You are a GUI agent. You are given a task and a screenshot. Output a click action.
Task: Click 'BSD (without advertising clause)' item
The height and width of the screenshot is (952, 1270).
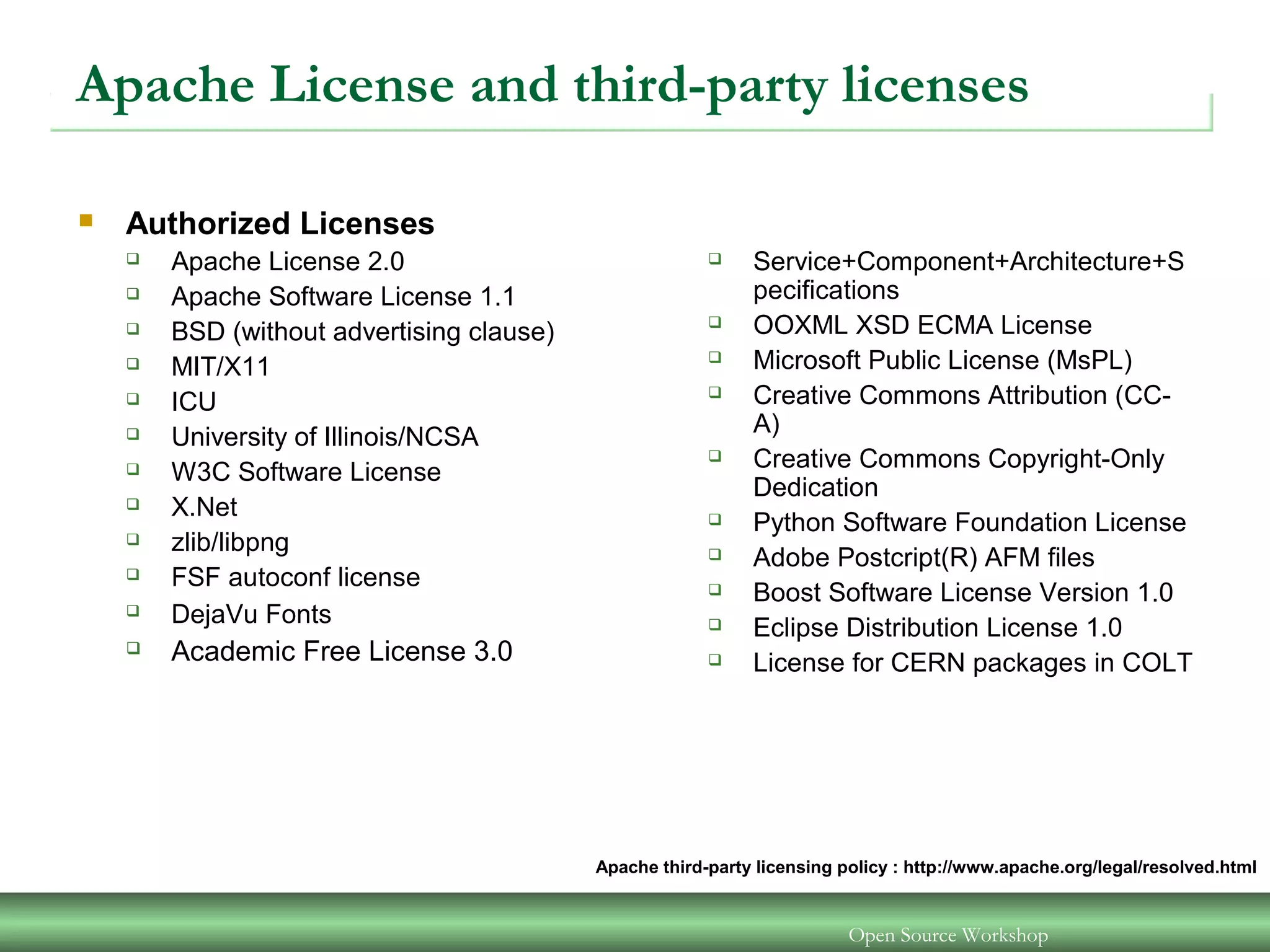(x=363, y=332)
